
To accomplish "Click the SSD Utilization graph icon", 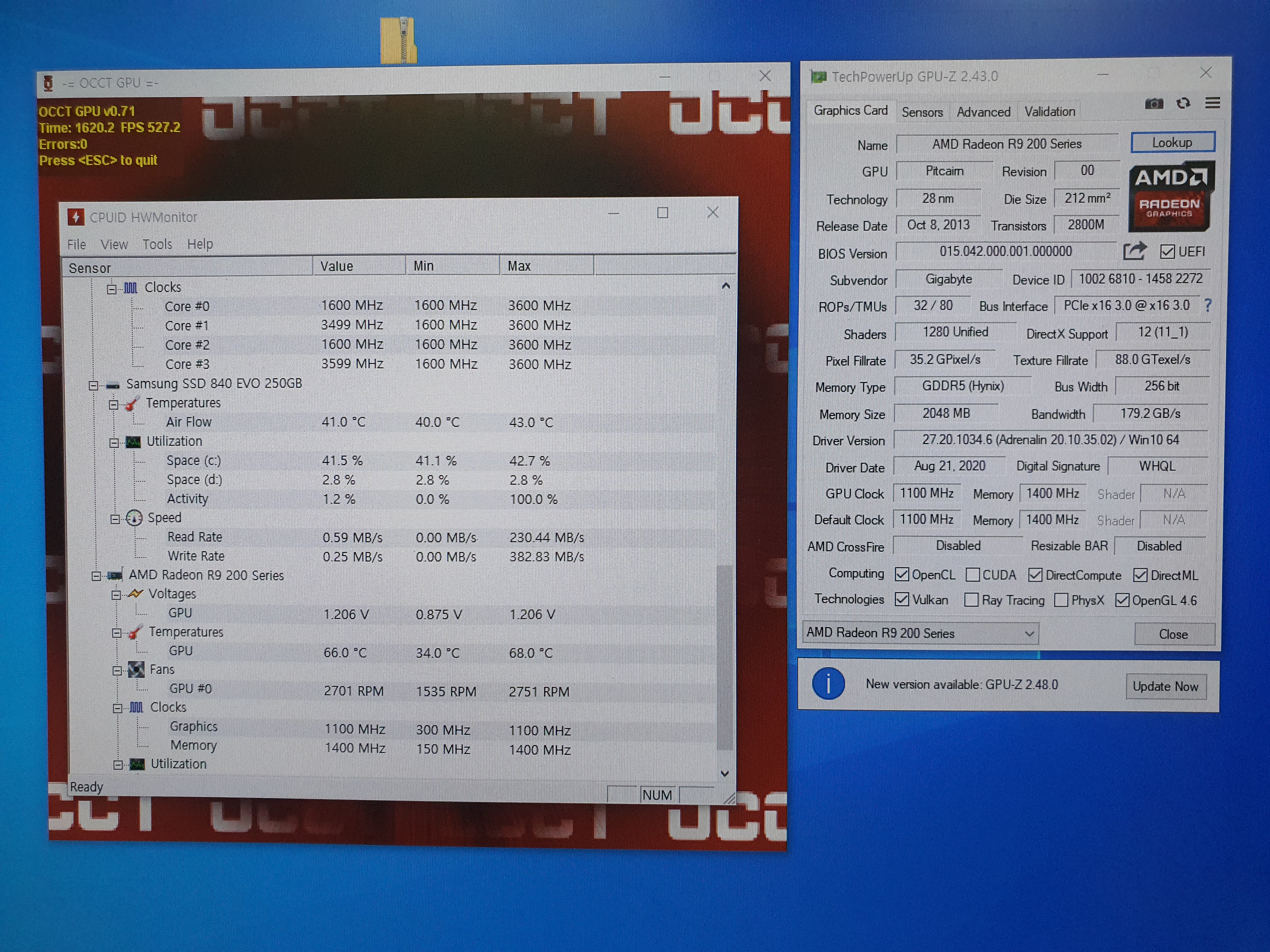I will pyautogui.click(x=133, y=442).
